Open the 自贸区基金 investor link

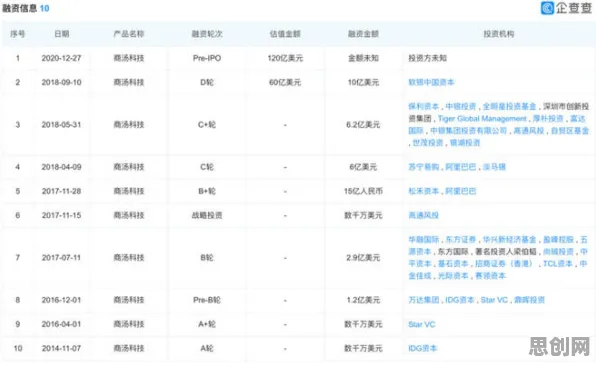click(x=570, y=131)
